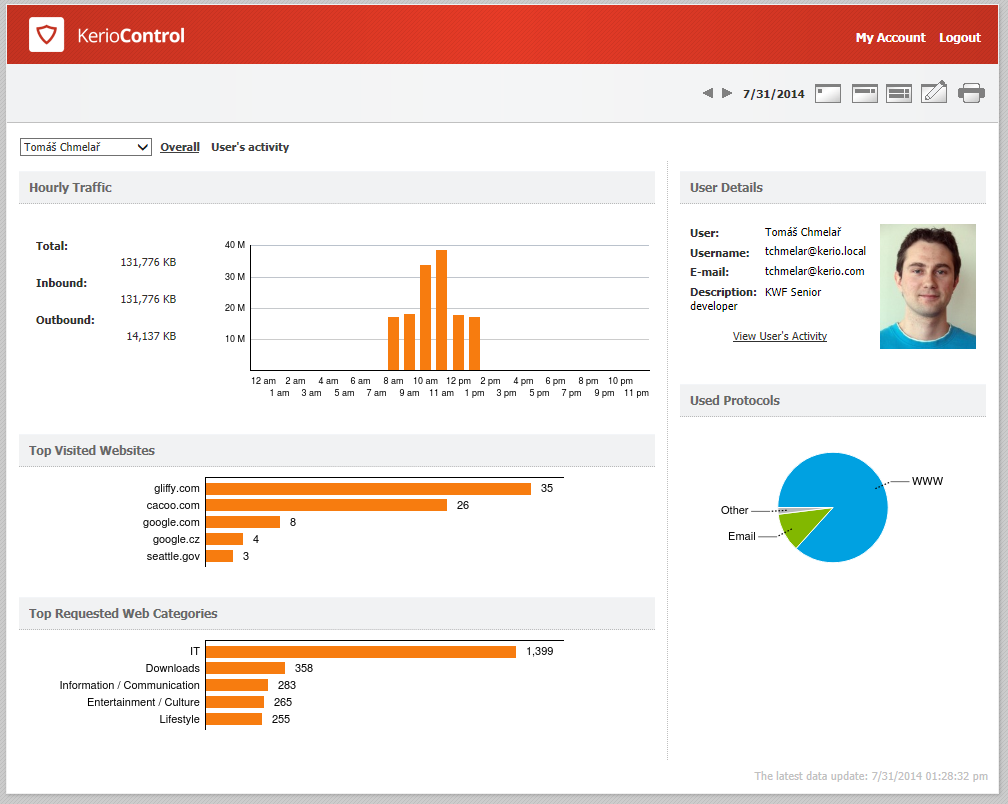1008x804 pixels.
Task: Click the 8 am hourly traffic bar
Action: (x=393, y=344)
